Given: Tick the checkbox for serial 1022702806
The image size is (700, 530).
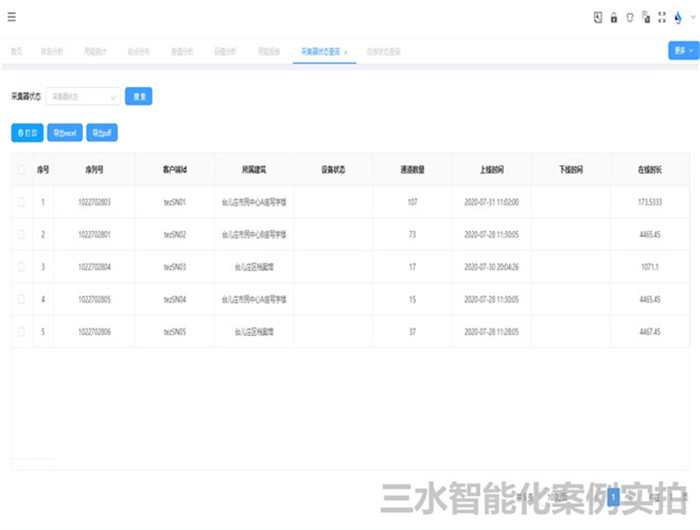Looking at the screenshot, I should [22, 332].
